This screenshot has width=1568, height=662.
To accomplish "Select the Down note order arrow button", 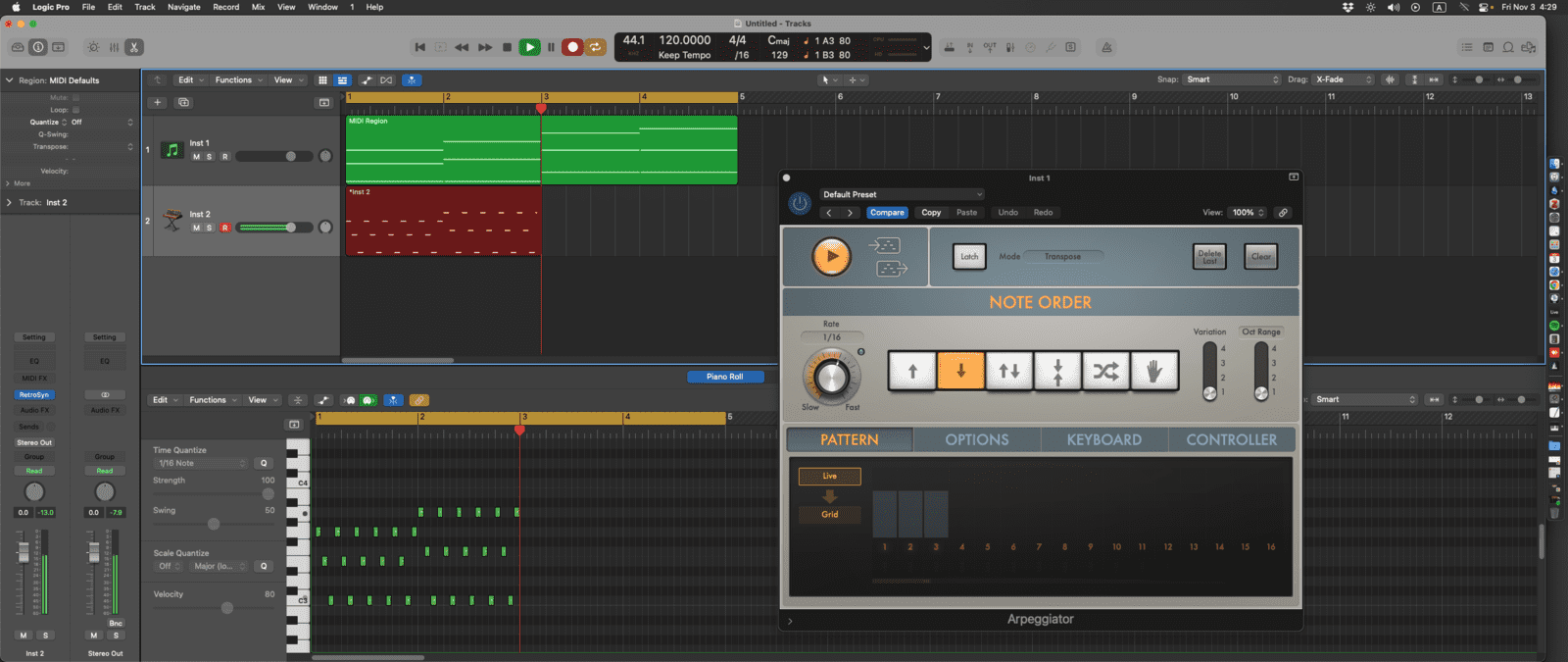I will (x=960, y=371).
